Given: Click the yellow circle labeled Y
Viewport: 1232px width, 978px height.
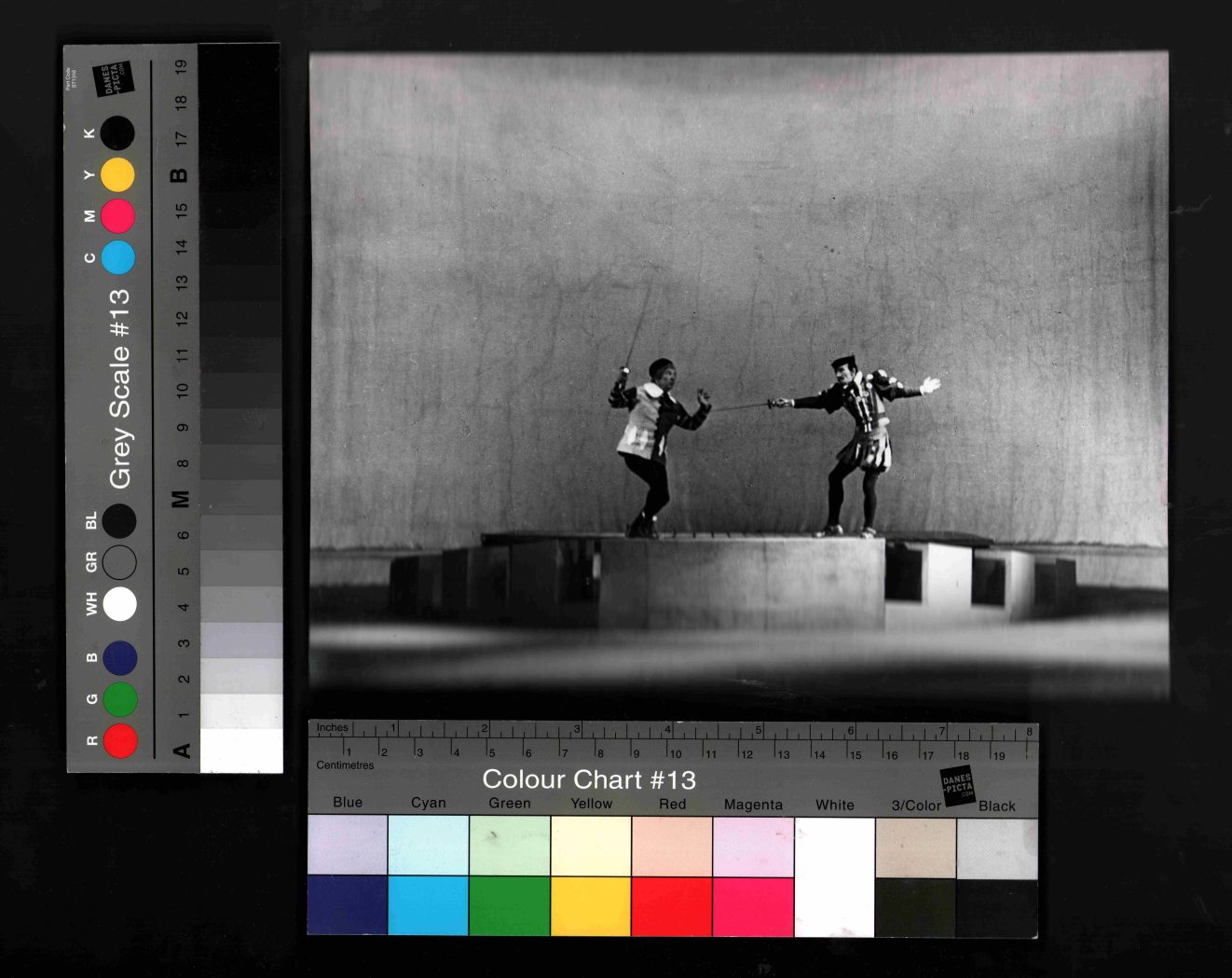Looking at the screenshot, I should 117,174.
